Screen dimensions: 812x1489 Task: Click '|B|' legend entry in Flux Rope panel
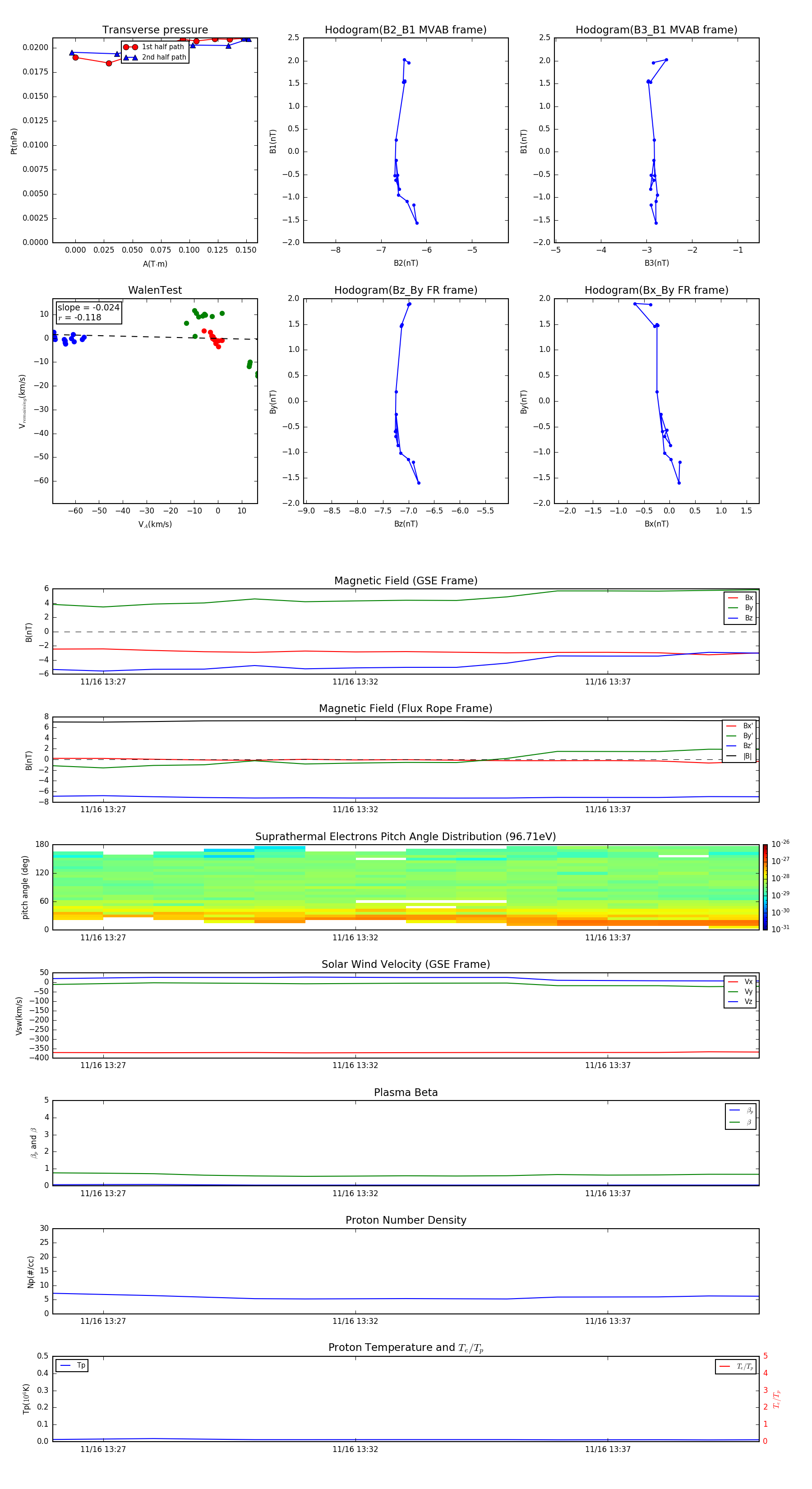point(739,756)
